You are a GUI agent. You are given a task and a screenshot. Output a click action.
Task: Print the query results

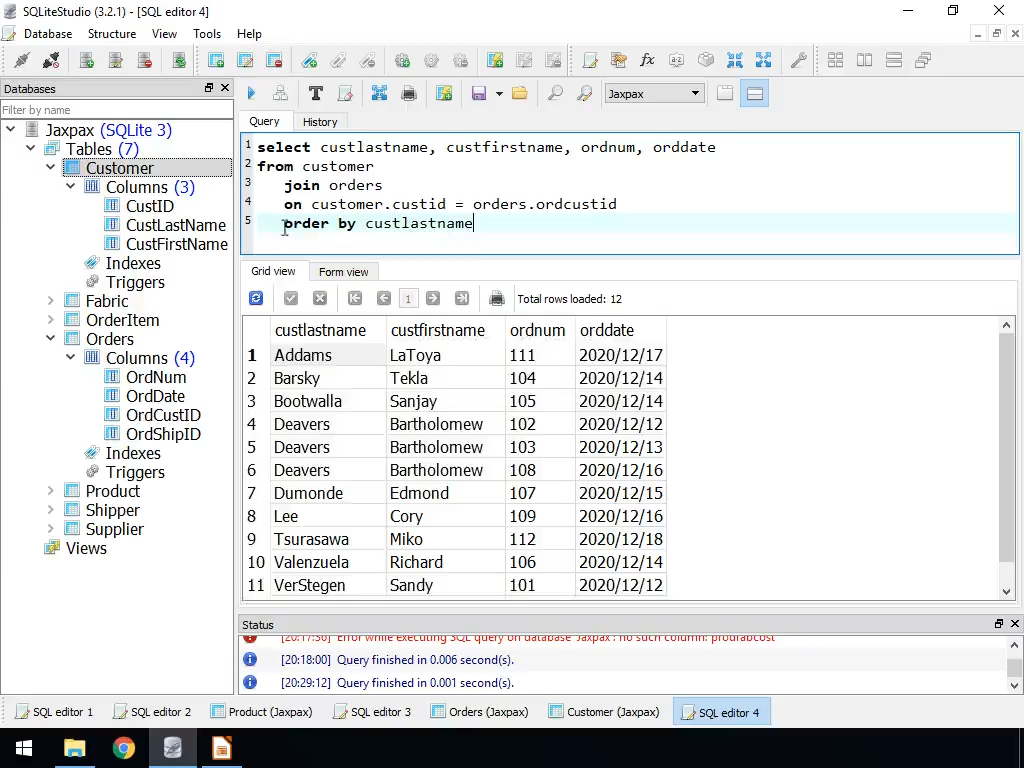[x=497, y=298]
